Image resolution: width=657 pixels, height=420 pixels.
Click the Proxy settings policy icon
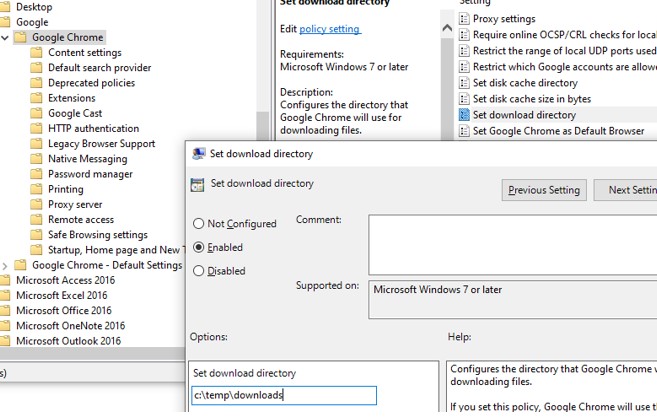coord(464,19)
